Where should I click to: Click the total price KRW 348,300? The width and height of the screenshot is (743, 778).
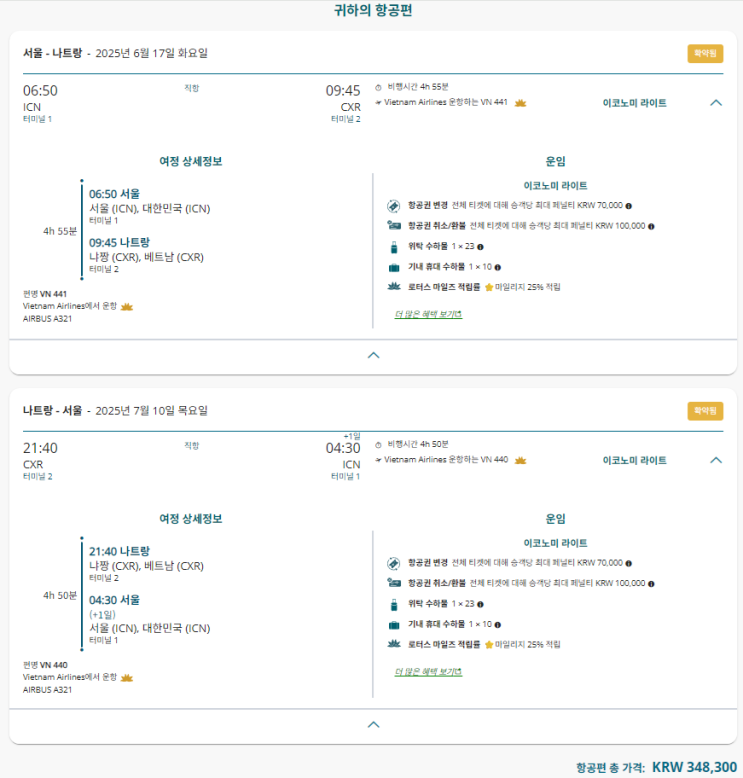pyautogui.click(x=694, y=767)
